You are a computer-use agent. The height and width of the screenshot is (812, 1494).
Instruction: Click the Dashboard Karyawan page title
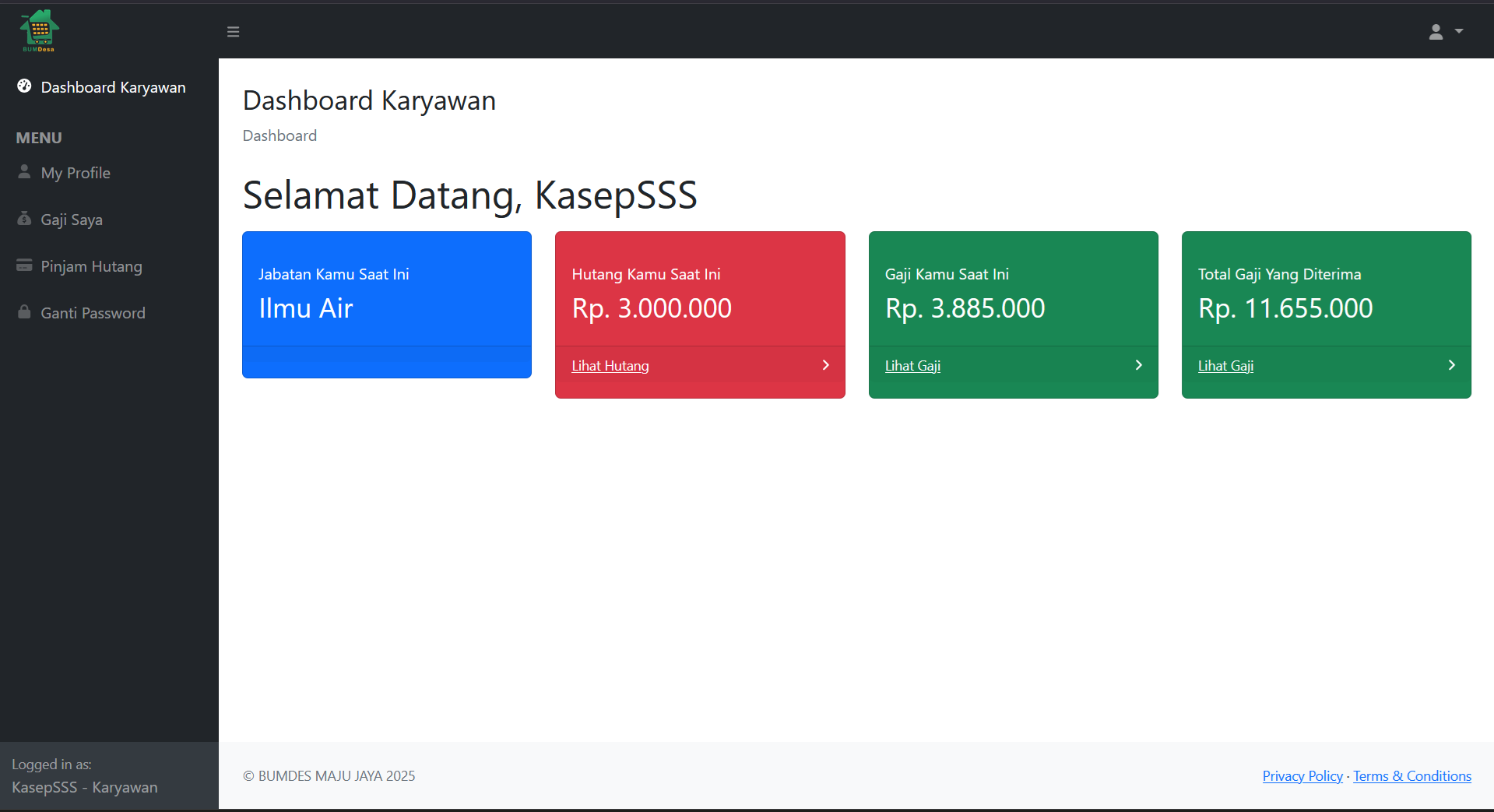[369, 100]
